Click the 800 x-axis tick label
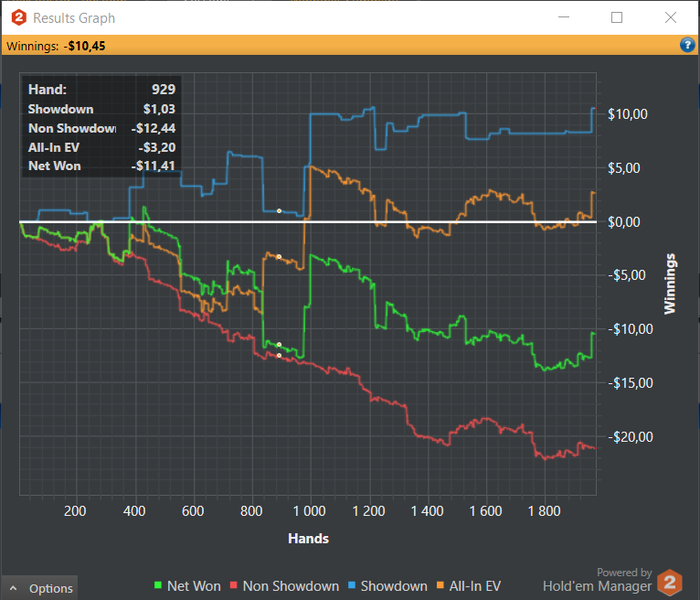Viewport: 700px width, 600px height. [x=251, y=511]
